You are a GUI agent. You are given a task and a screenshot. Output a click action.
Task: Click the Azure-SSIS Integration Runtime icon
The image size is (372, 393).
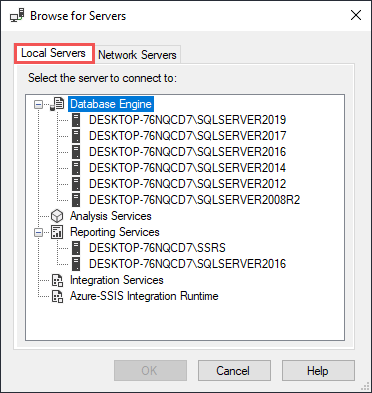pos(57,296)
